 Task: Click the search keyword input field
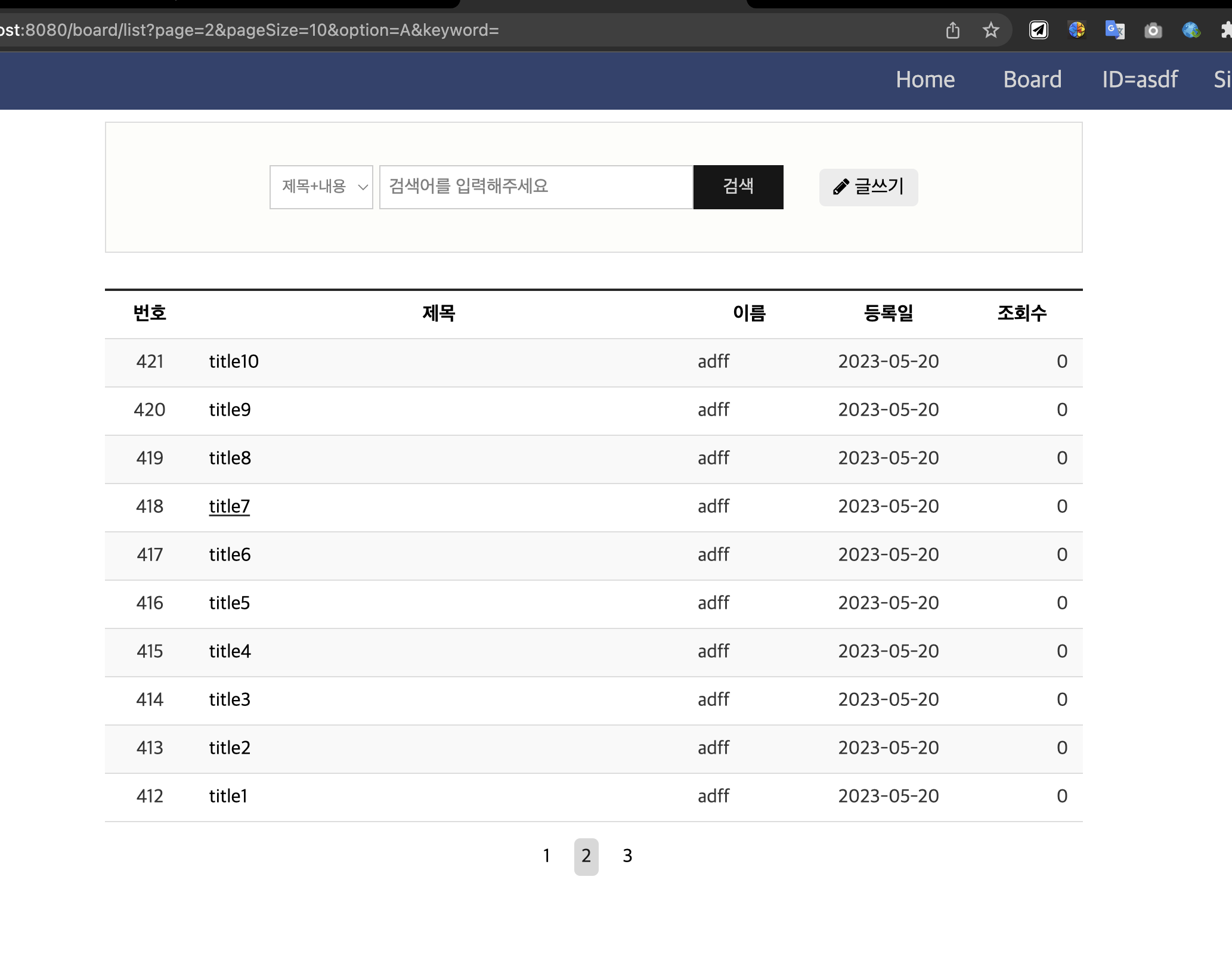coord(535,187)
